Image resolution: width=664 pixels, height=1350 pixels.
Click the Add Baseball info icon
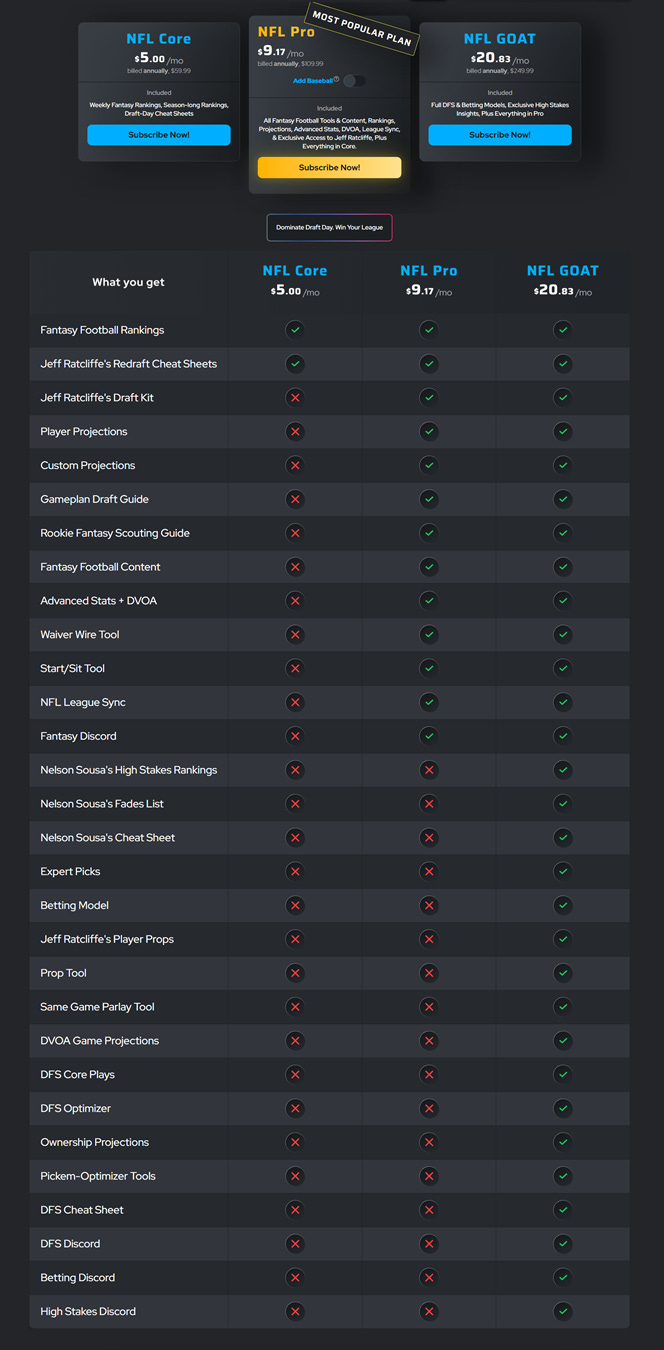336,79
